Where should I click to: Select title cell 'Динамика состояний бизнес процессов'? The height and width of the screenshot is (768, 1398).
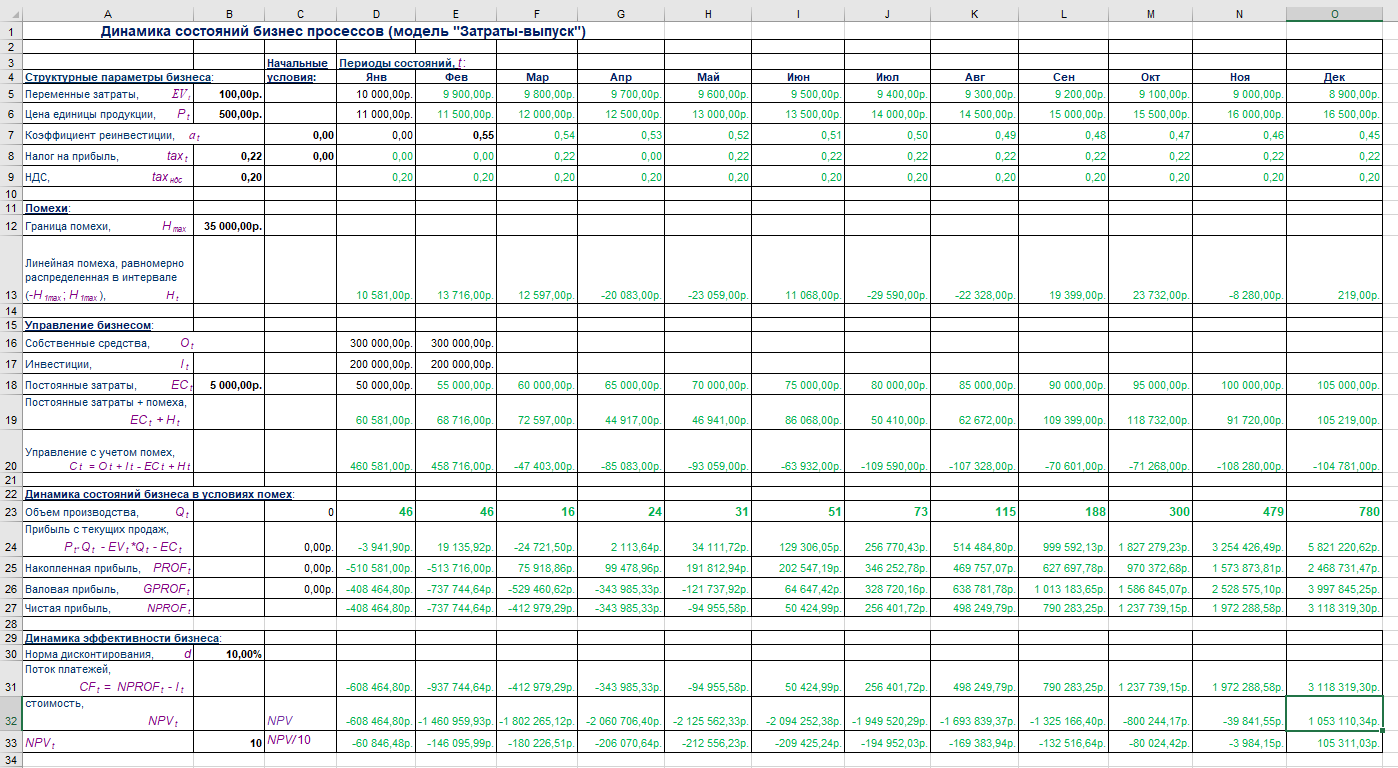point(342,31)
